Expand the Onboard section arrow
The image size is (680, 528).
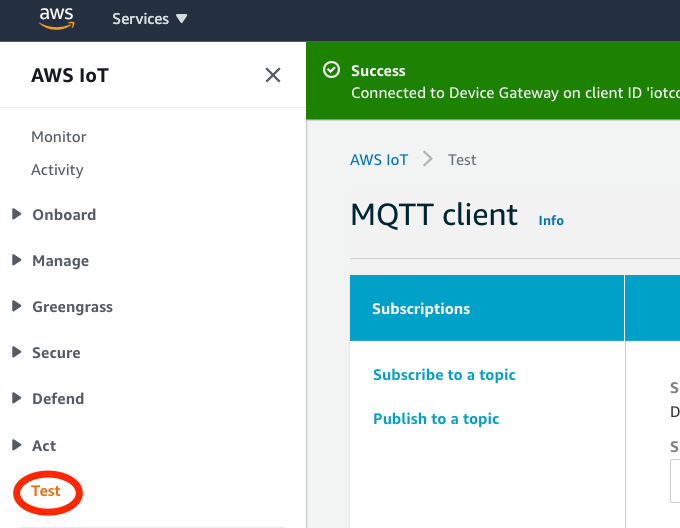[16, 214]
